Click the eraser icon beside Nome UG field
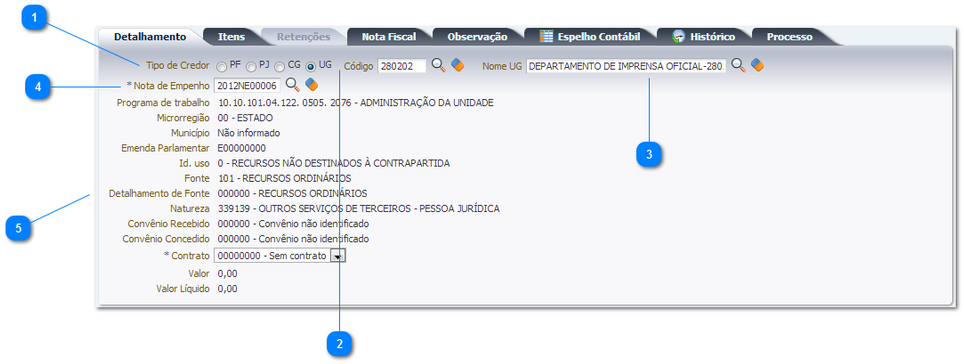The image size is (964, 364). pyautogui.click(x=757, y=65)
